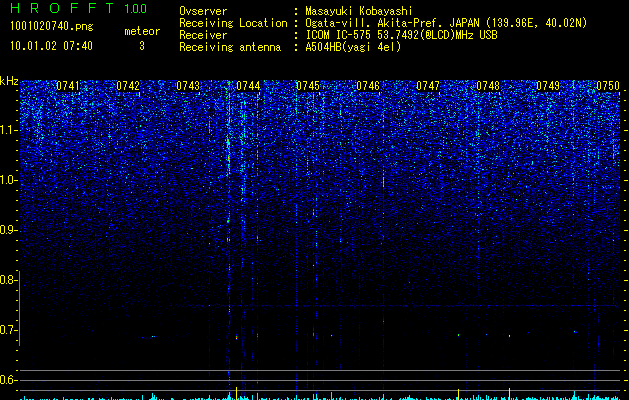
Task: Click the yellow meteor echo spot after 0743
Action: point(236,337)
